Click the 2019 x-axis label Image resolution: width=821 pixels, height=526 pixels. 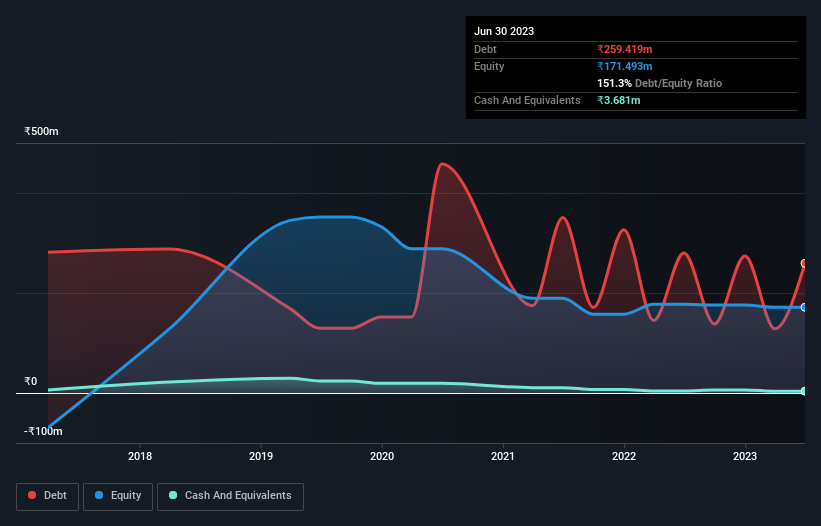(261, 456)
